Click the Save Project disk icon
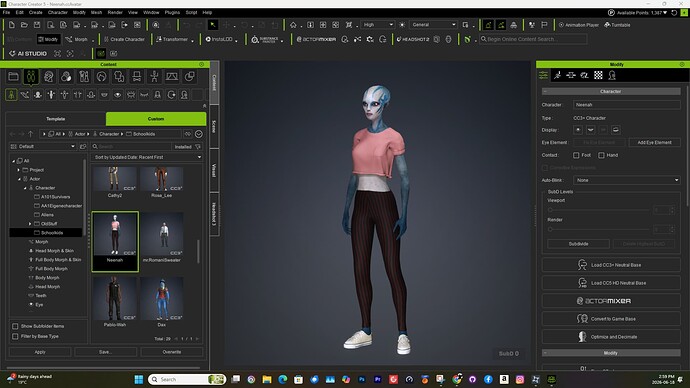The image size is (690, 388). pyautogui.click(x=37, y=25)
